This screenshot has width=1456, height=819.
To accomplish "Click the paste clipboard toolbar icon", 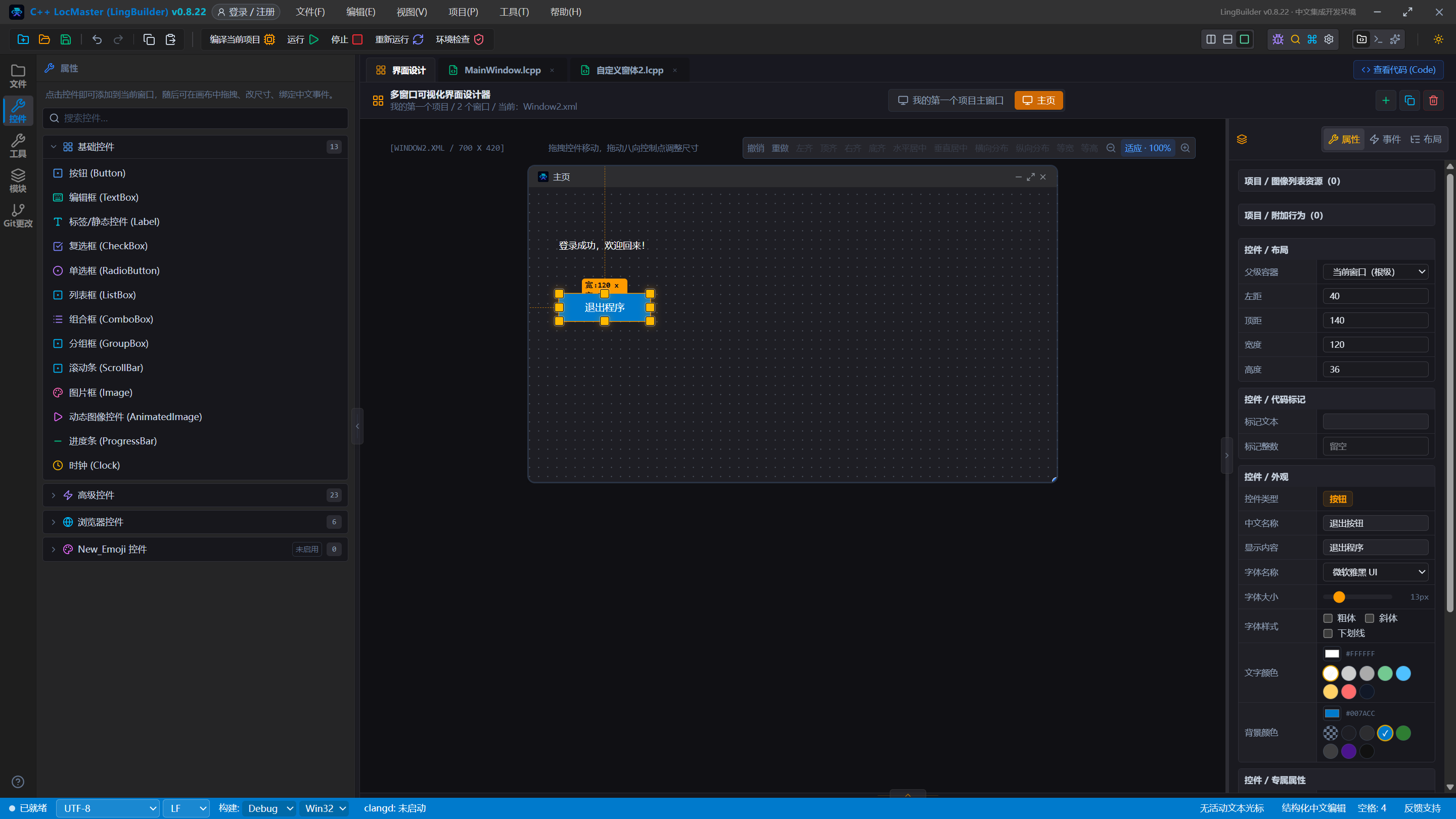I will click(x=170, y=39).
